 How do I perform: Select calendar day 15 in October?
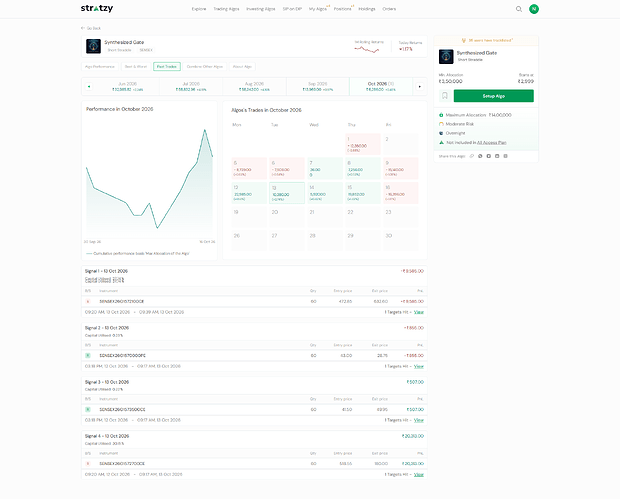point(363,193)
